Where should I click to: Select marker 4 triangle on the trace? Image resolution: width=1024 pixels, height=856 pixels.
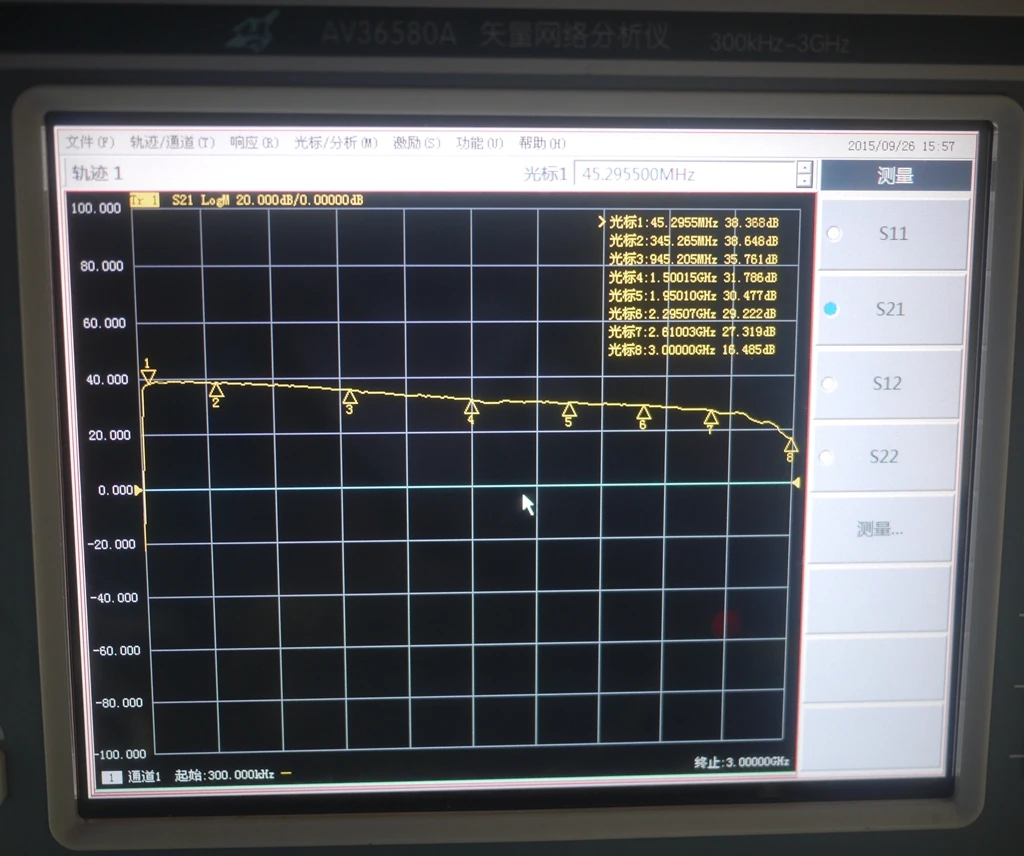(x=471, y=407)
